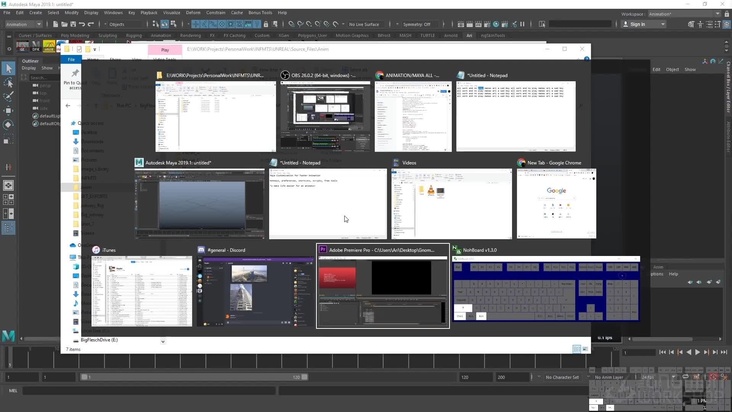
Task: Click the Google Chrome New Tab icon
Action: (x=521, y=162)
